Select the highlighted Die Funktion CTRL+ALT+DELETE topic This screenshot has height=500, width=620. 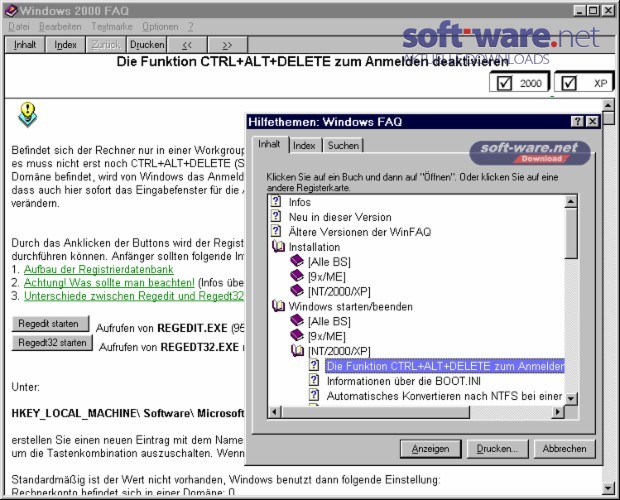(x=445, y=366)
